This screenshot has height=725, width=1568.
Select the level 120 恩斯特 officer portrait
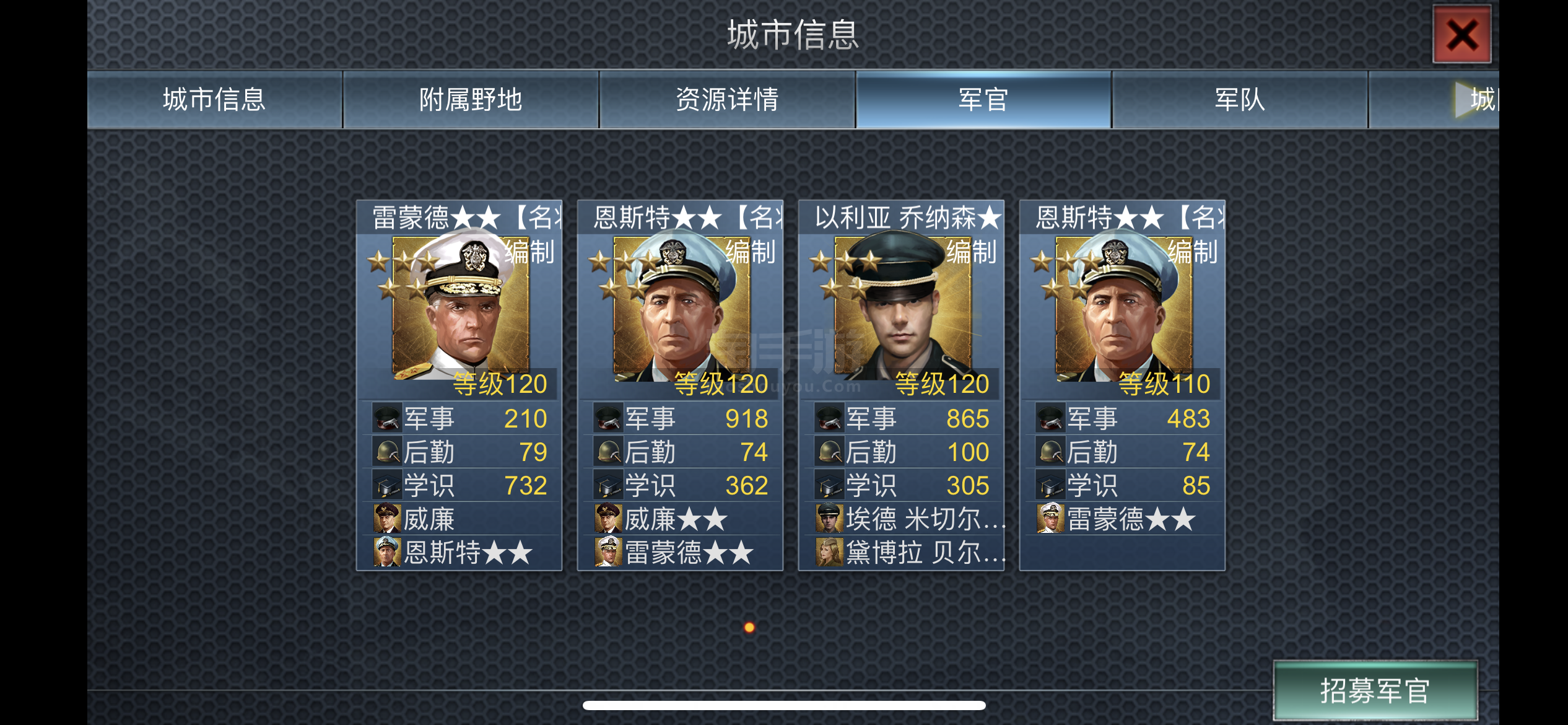682,309
